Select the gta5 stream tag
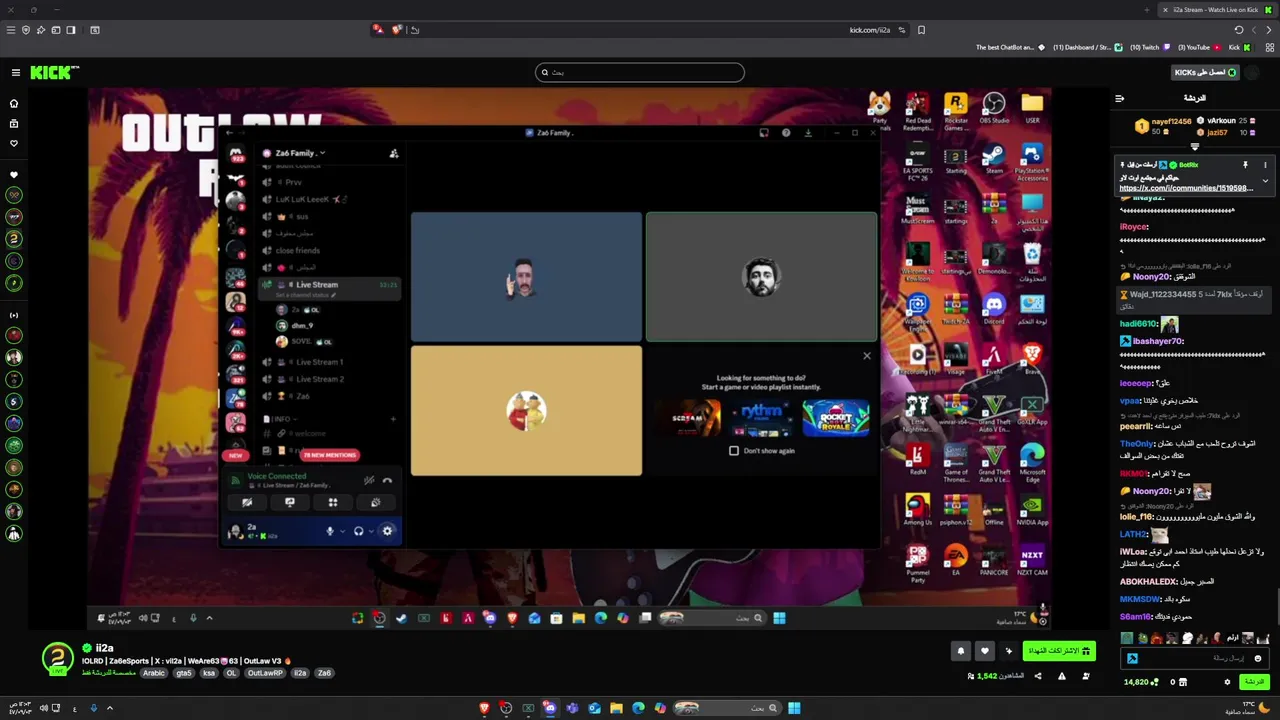 [x=183, y=674]
